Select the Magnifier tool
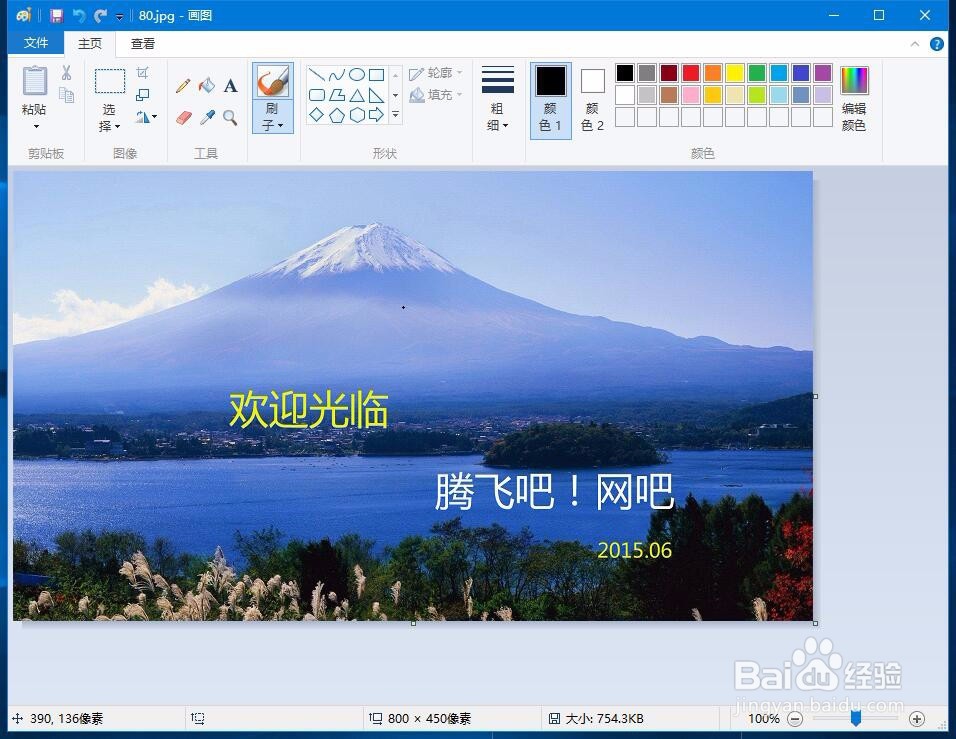This screenshot has height=739, width=956. [230, 117]
